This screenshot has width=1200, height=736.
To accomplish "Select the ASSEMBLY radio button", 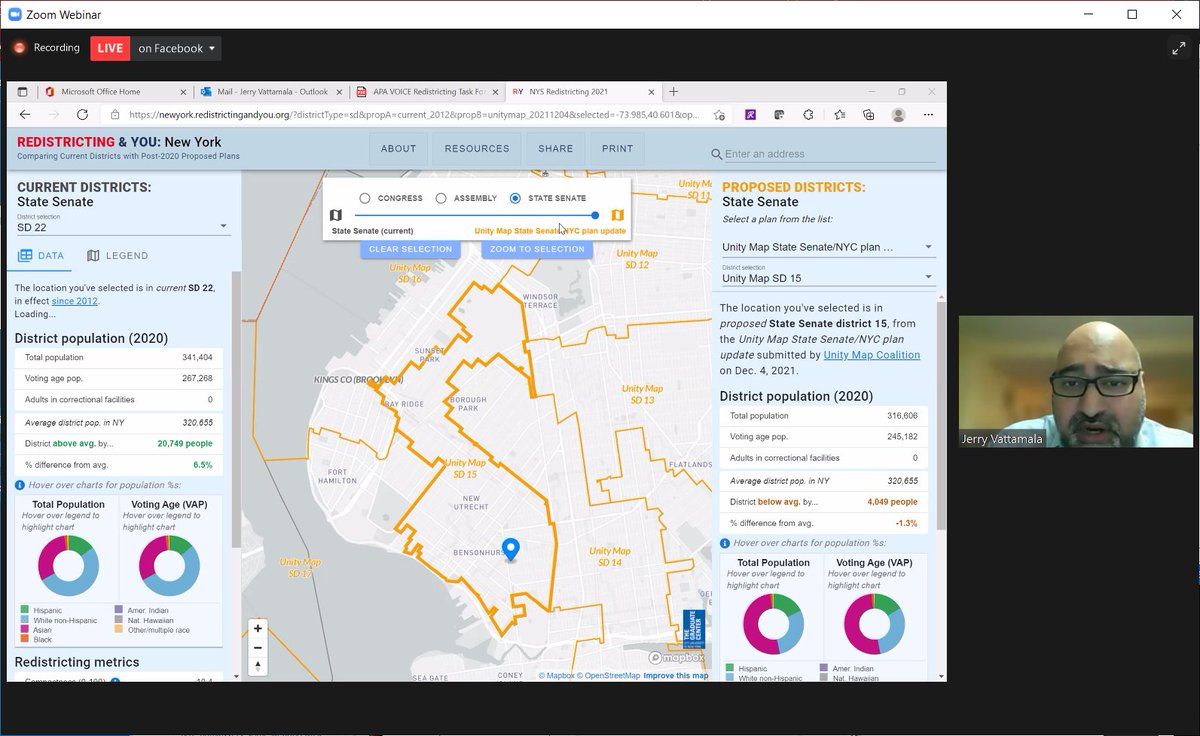I will coord(441,198).
